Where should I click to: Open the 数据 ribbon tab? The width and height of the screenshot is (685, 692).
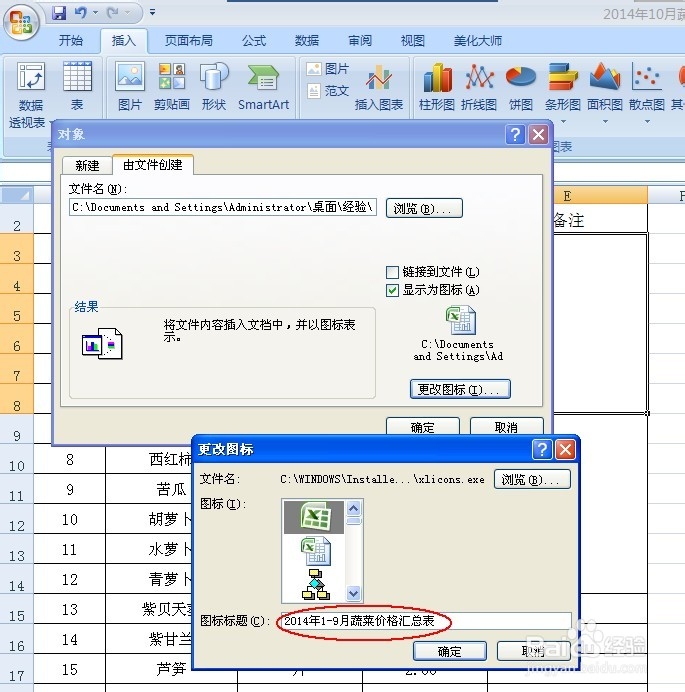click(307, 41)
